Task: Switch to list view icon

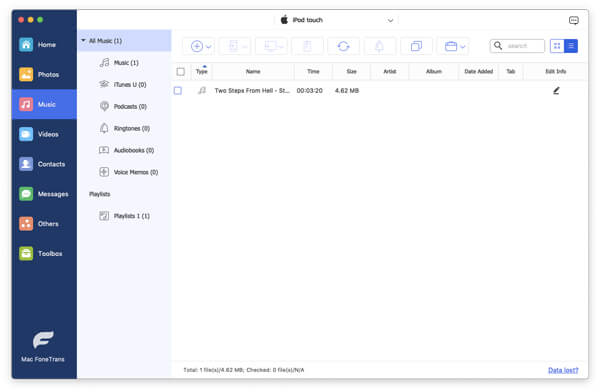Action: (x=571, y=46)
